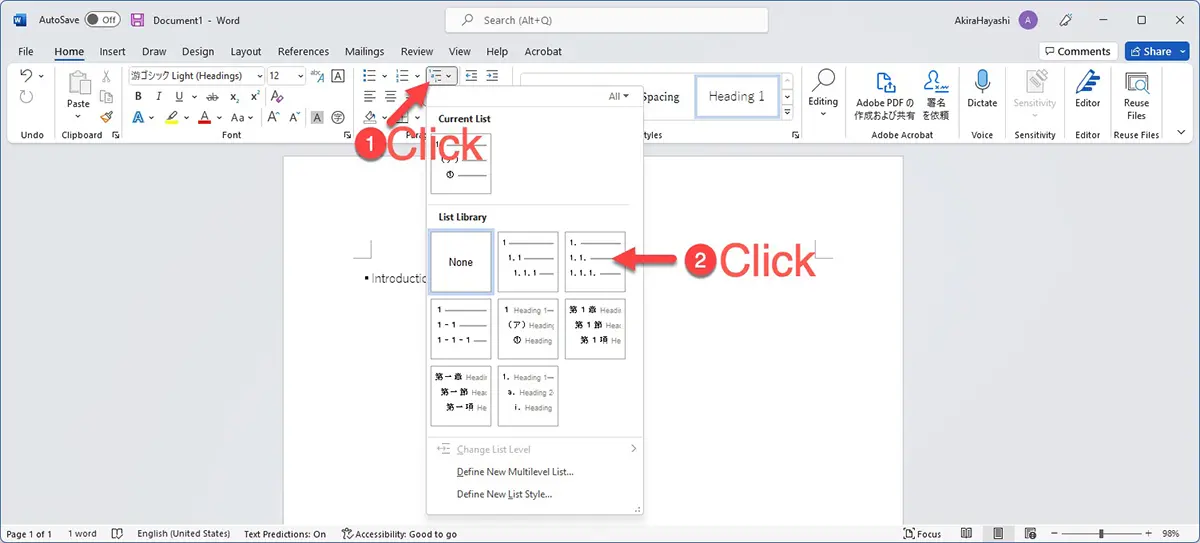Open the Editor pane button
Image resolution: width=1200 pixels, height=543 pixels.
coord(1087,90)
